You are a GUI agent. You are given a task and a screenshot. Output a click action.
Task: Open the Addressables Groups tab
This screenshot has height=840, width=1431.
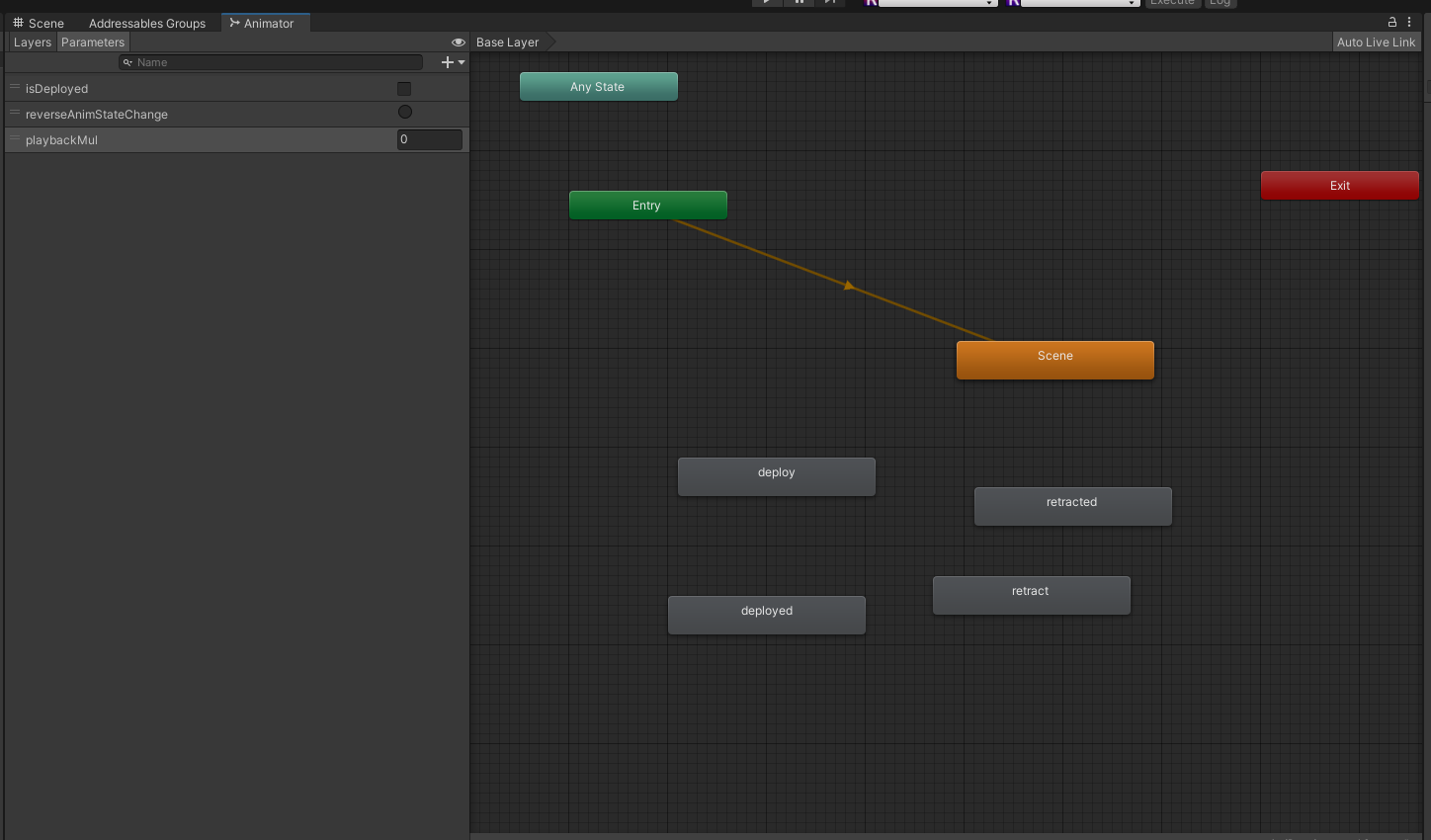coord(147,23)
